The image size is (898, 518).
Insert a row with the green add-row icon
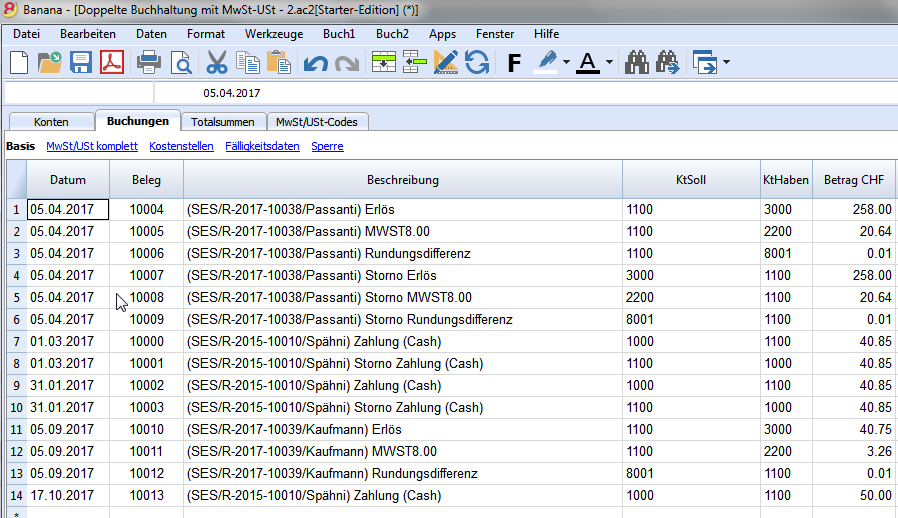[x=384, y=62]
